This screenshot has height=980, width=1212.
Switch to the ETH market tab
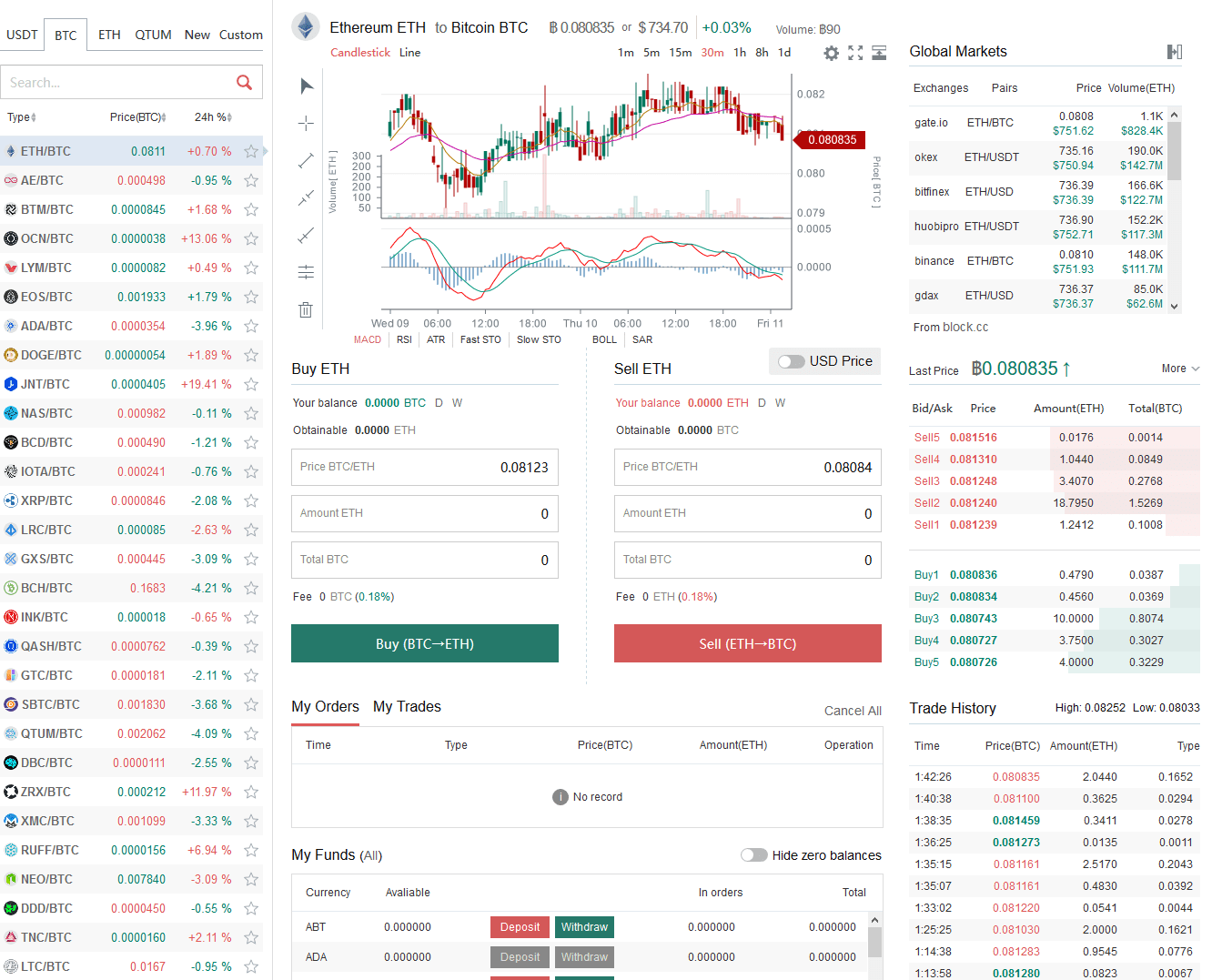(109, 35)
